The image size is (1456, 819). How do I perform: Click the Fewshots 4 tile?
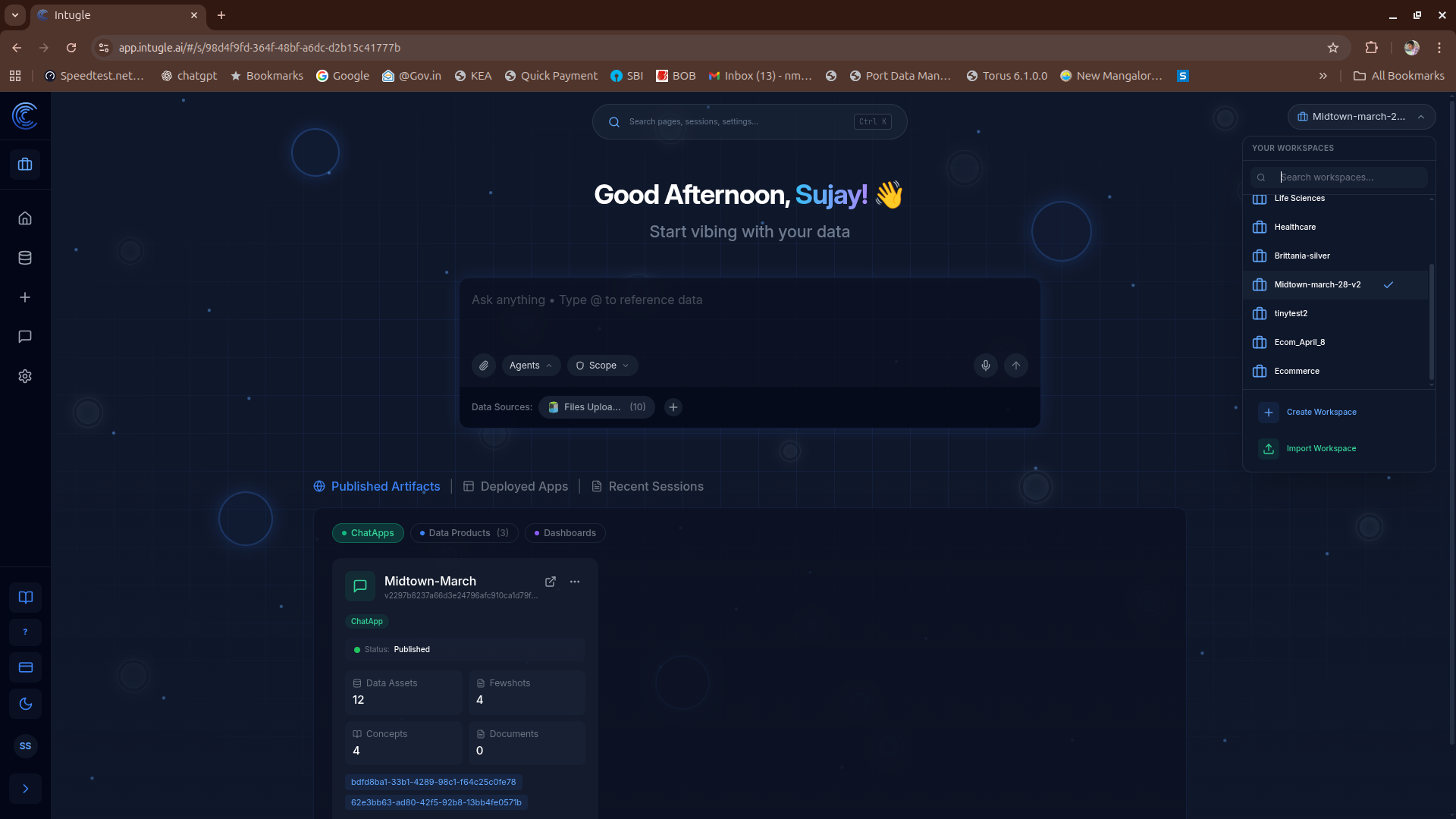click(x=527, y=692)
